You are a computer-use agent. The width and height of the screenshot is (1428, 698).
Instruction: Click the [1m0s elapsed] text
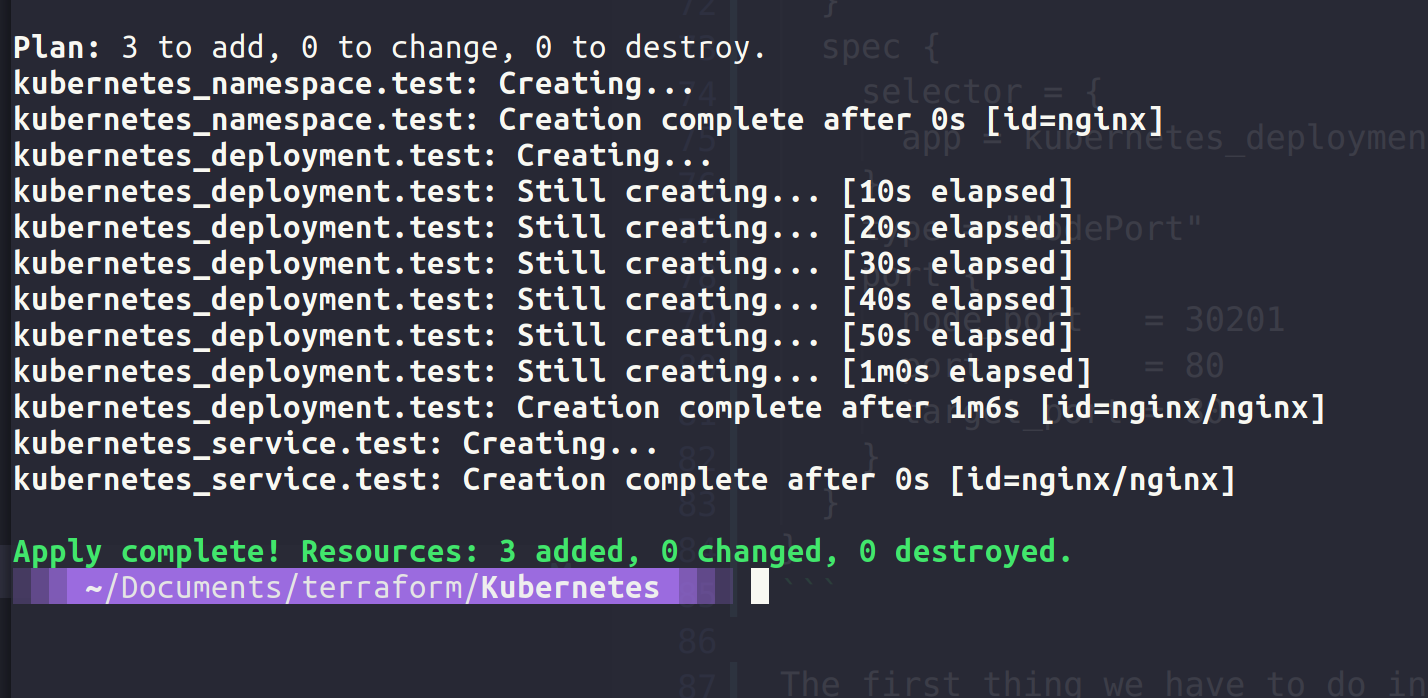(x=967, y=372)
